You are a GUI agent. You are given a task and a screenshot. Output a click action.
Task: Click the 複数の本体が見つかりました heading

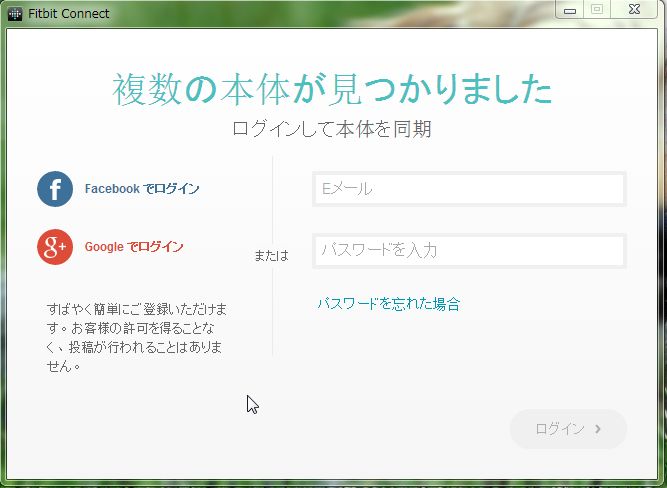point(332,89)
